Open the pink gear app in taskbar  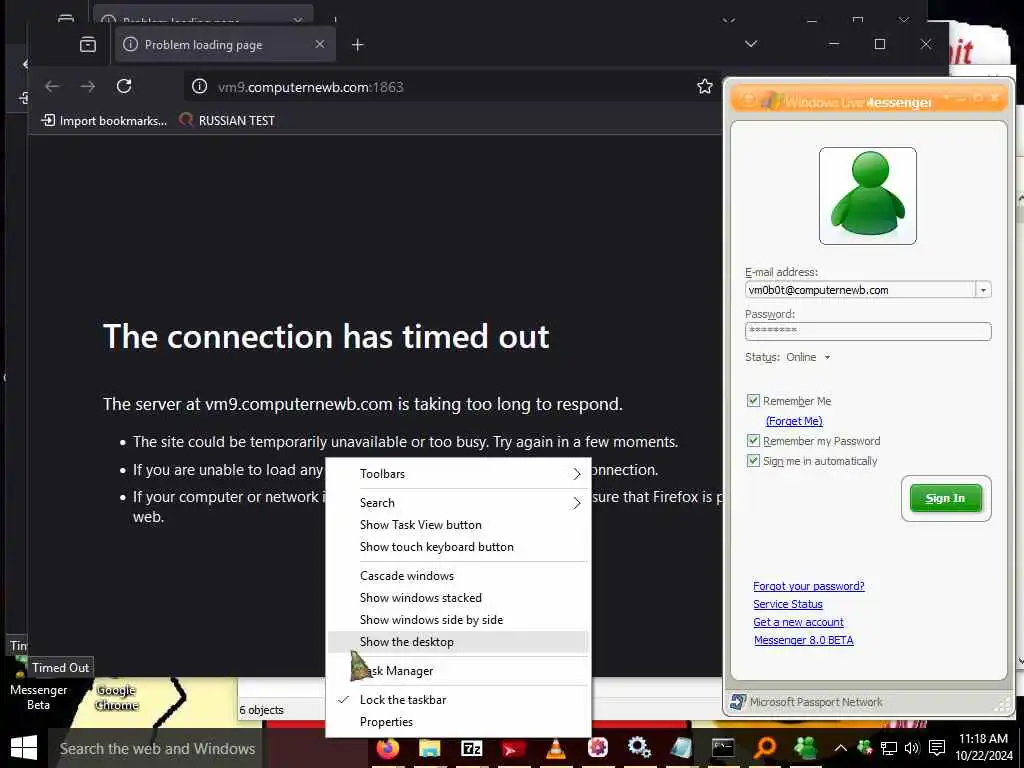pos(597,747)
